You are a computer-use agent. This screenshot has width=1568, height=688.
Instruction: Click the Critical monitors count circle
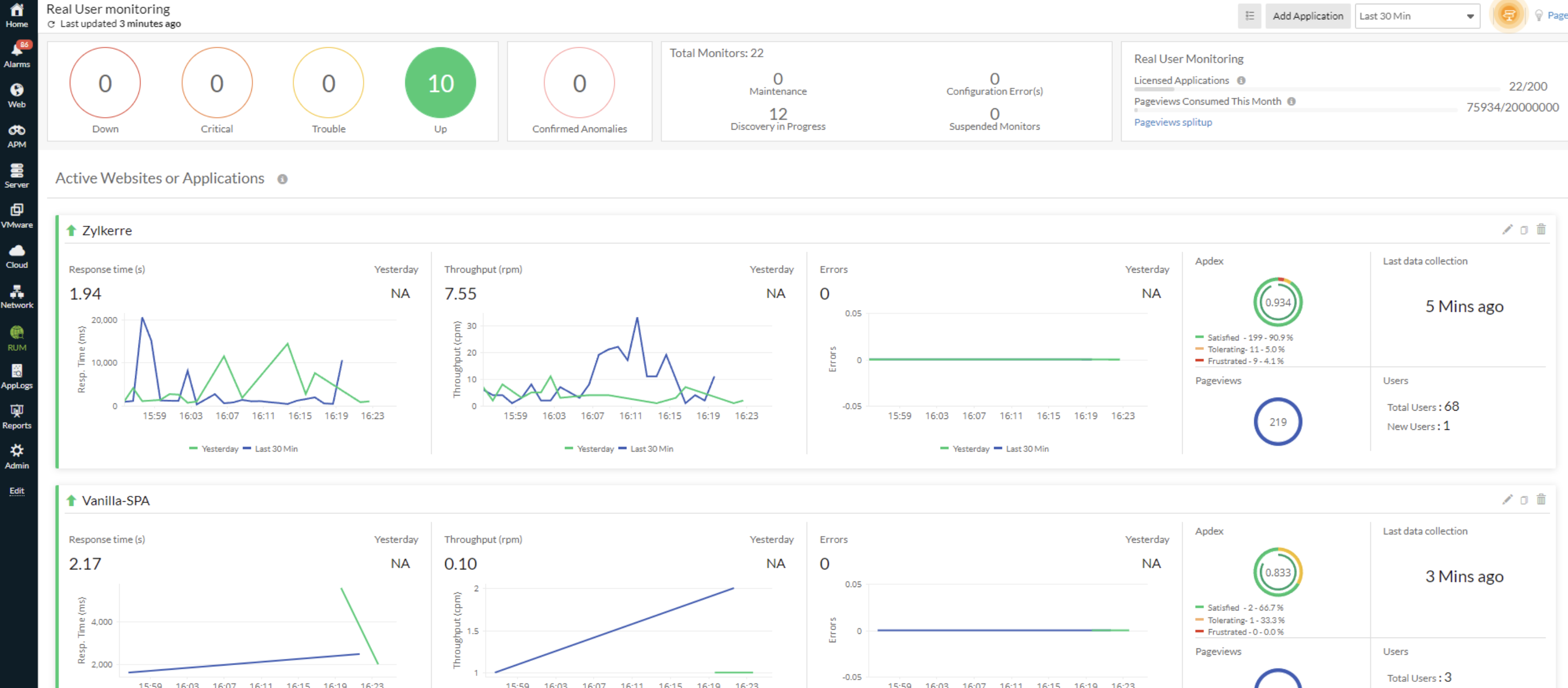click(x=217, y=83)
